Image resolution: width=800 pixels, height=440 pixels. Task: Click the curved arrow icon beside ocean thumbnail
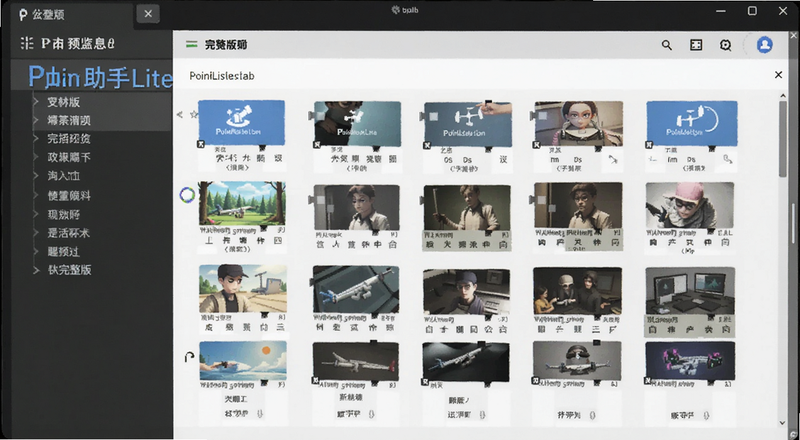coord(189,357)
